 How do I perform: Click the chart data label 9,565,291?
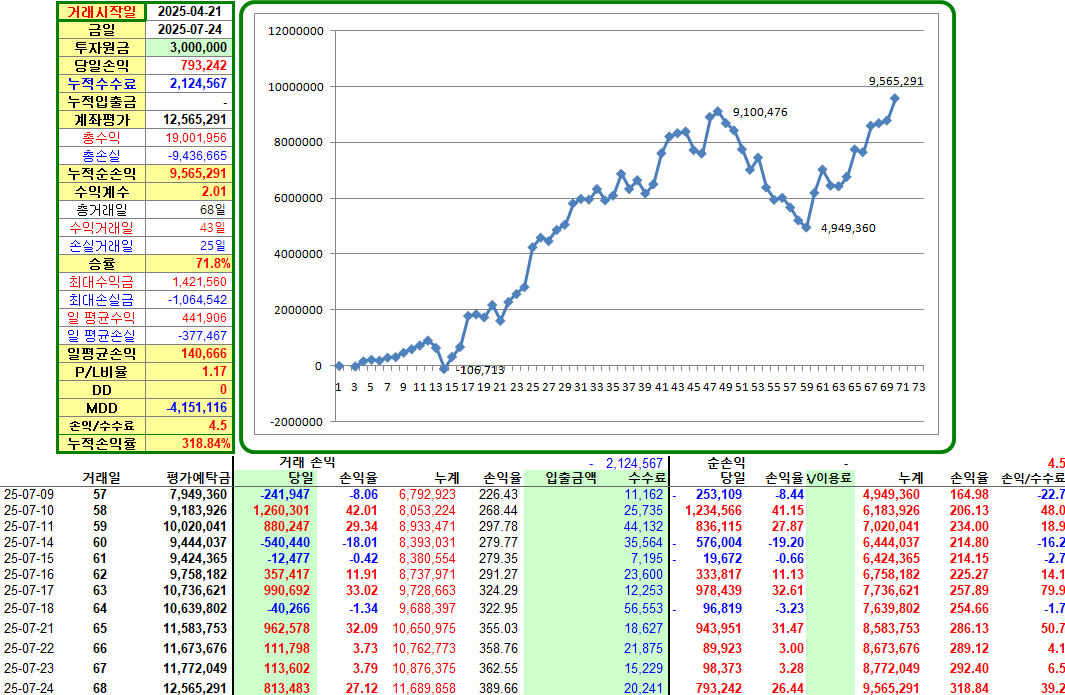(x=896, y=81)
